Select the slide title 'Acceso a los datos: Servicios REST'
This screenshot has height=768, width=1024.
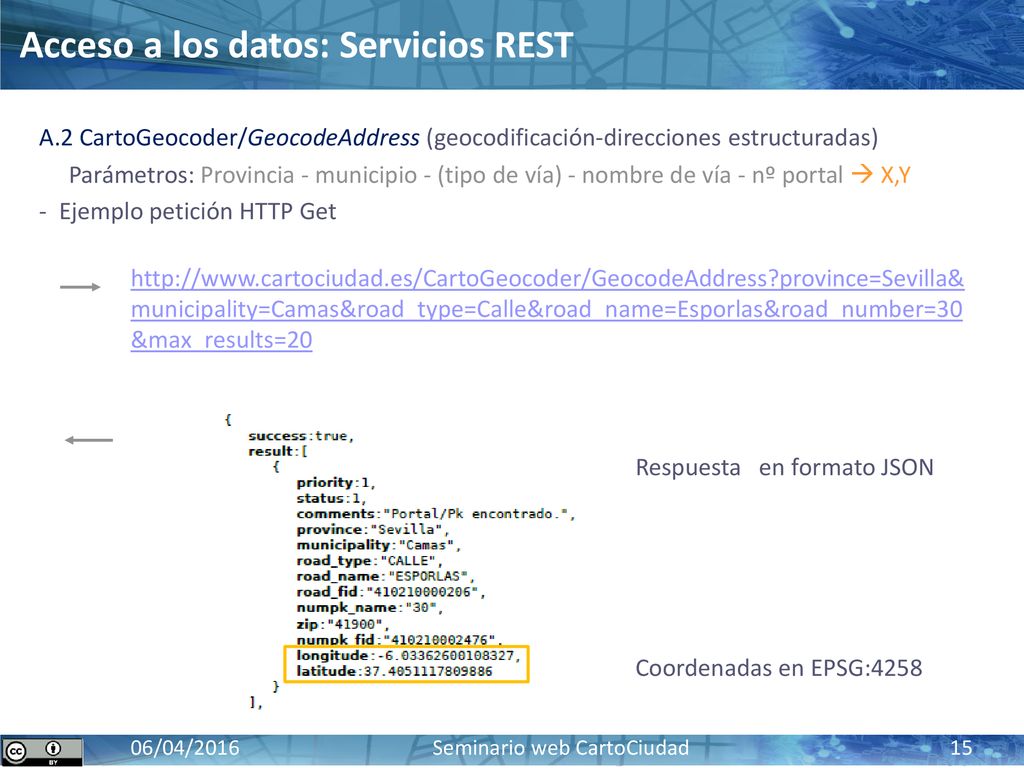pos(296,46)
